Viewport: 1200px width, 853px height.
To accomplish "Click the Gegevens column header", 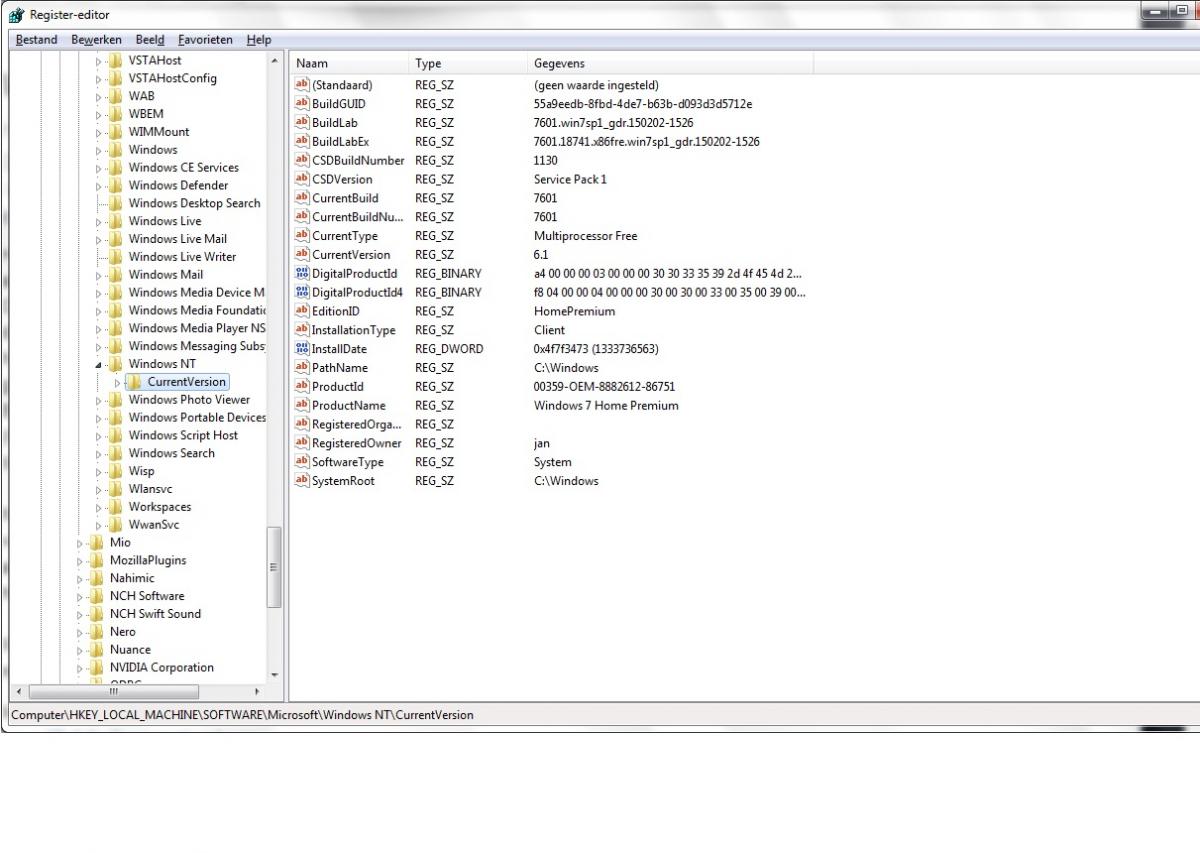I will (x=670, y=64).
